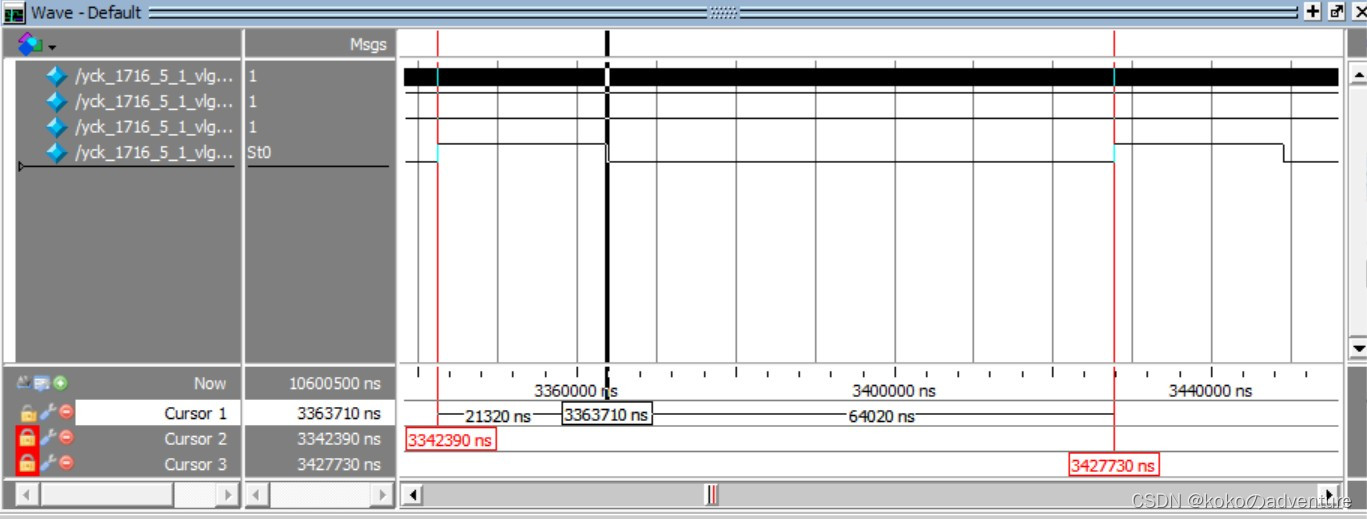Click values pane scrollbar right arrow
This screenshot has width=1367, height=519.
(x=381, y=494)
